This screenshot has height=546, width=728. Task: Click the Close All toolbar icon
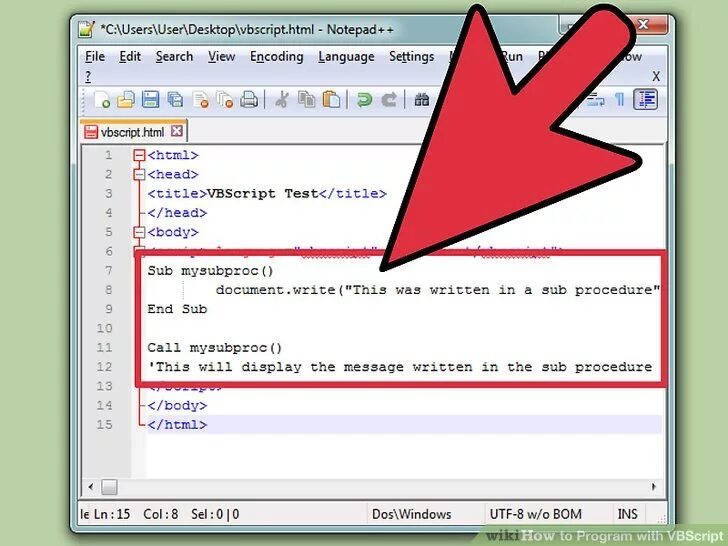click(x=225, y=100)
